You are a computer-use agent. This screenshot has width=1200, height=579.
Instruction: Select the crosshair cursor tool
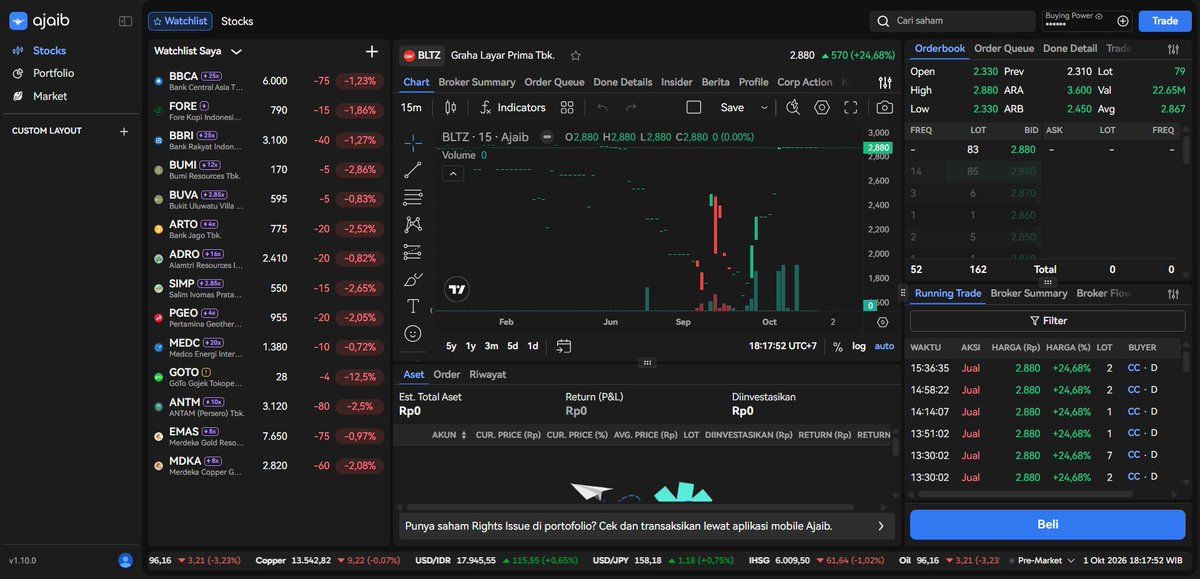pos(413,143)
